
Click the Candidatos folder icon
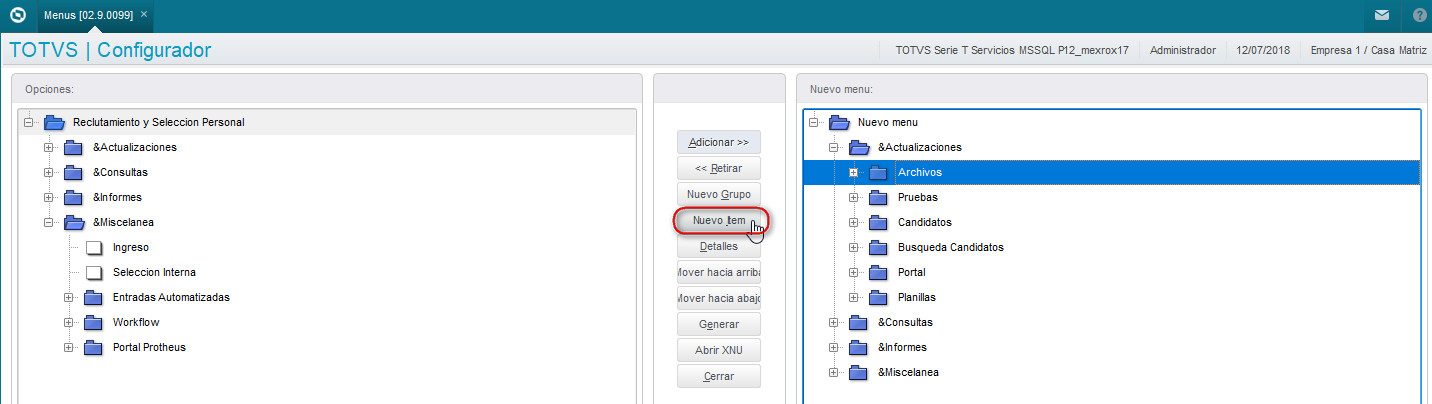coord(879,222)
